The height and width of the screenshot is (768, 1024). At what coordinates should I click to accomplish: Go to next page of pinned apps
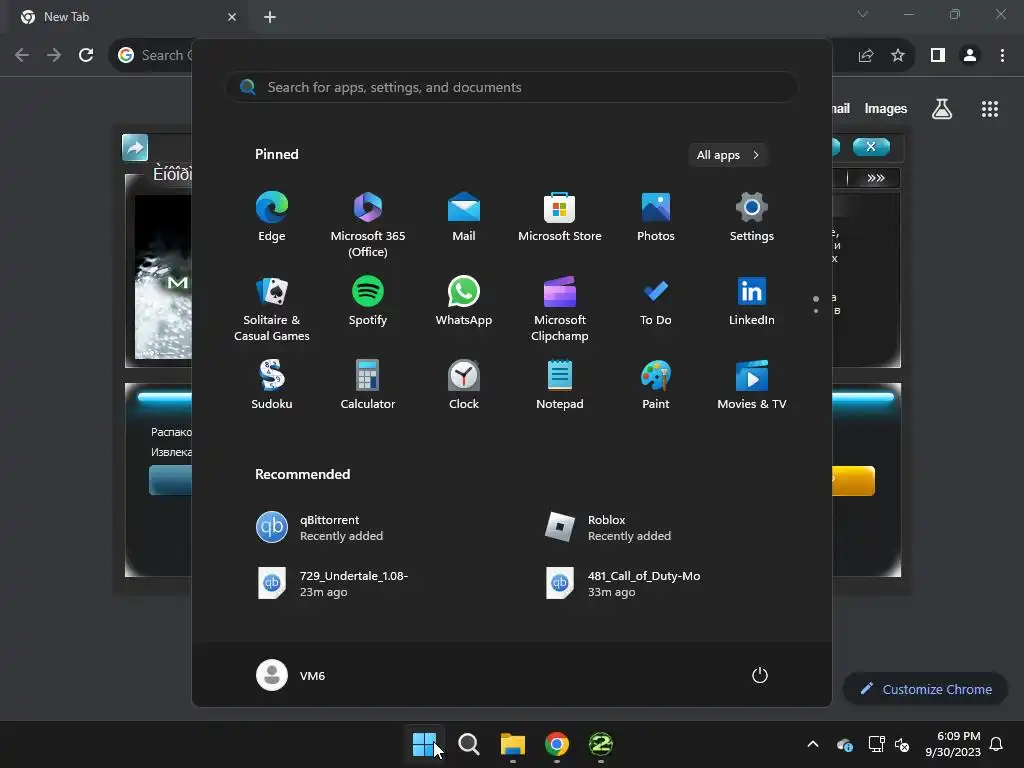(816, 311)
